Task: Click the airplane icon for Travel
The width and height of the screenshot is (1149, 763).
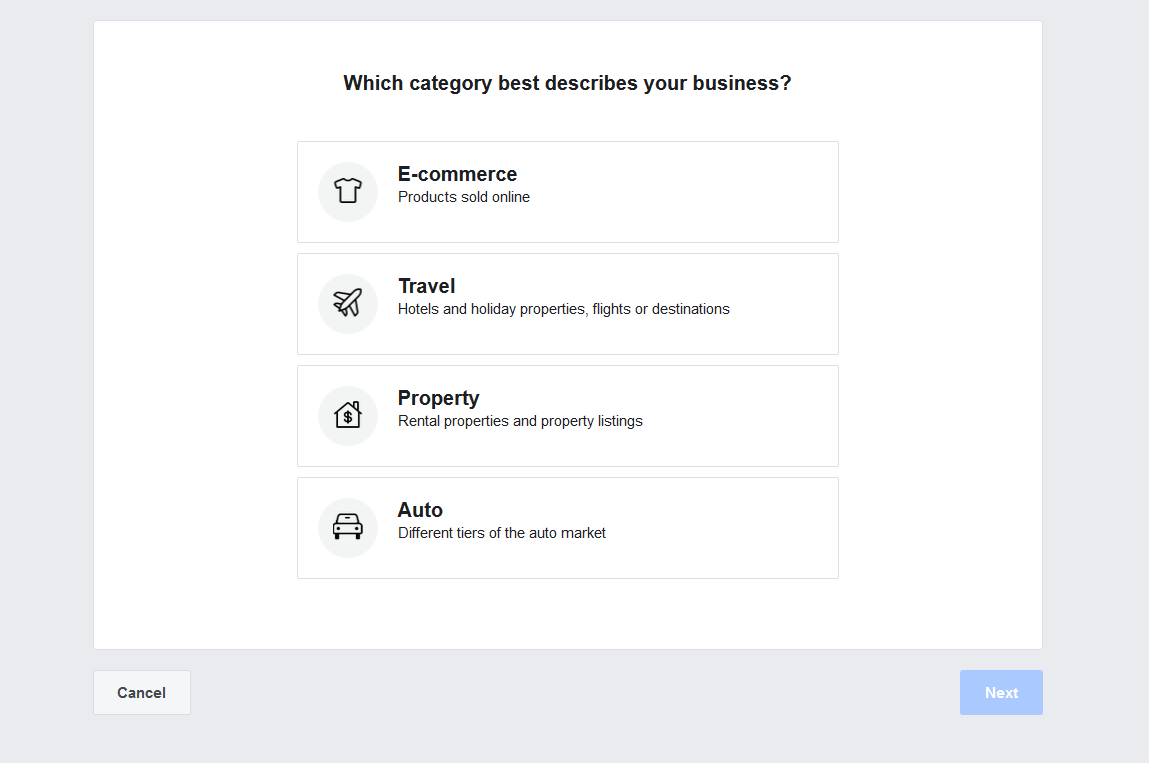Action: (347, 303)
